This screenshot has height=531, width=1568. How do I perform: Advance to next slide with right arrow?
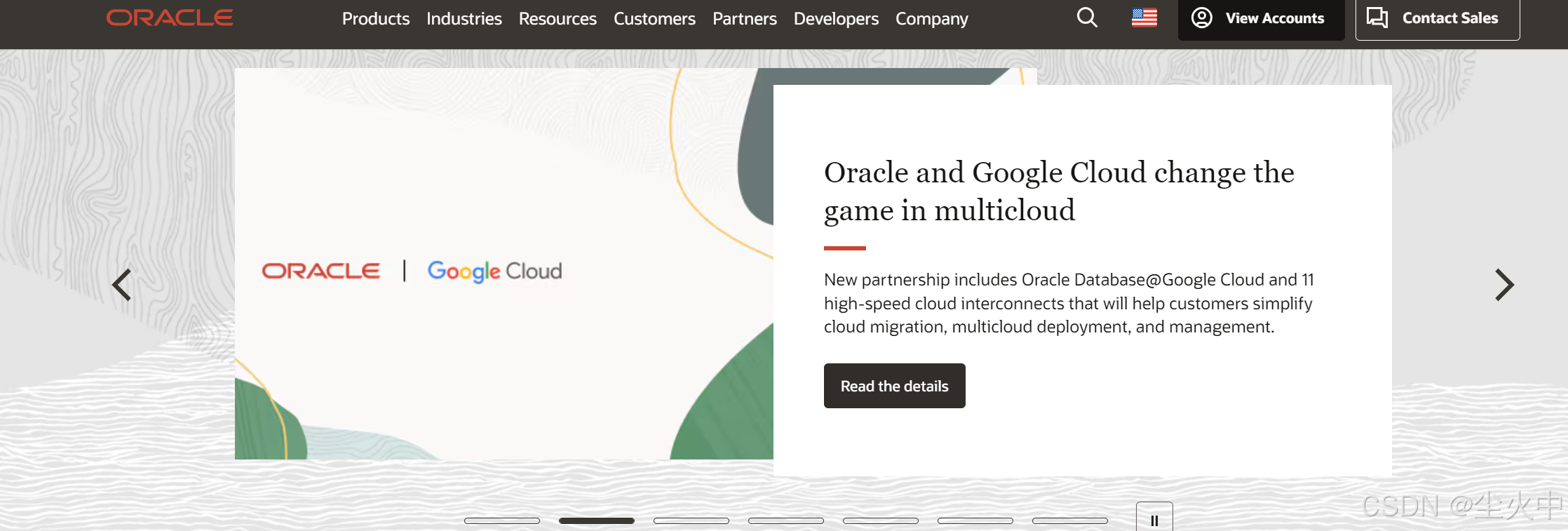pyautogui.click(x=1504, y=285)
